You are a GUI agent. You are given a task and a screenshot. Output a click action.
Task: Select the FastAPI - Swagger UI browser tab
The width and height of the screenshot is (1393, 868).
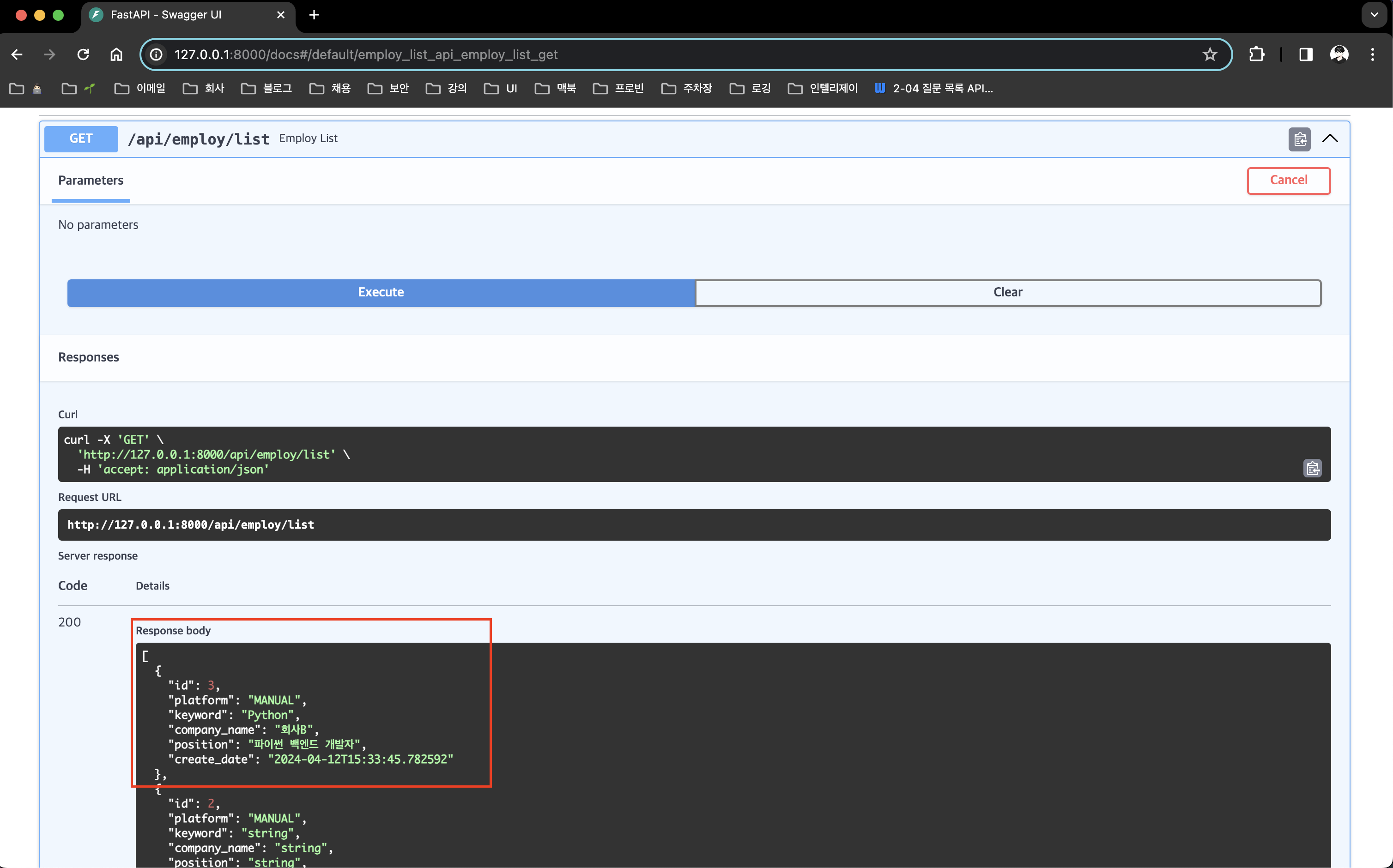point(188,15)
